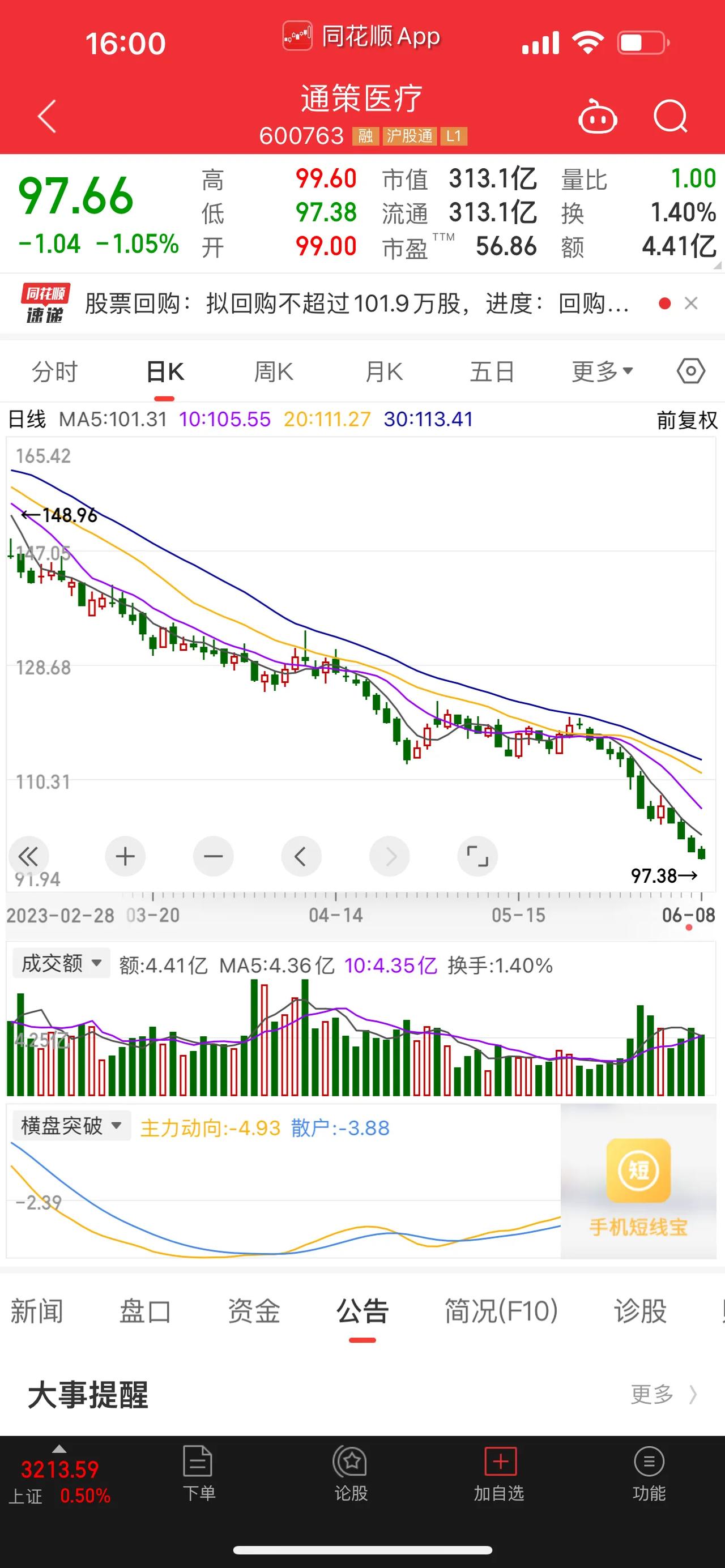
Task: Tap the MA5:101.31 indicator label
Action: point(113,420)
